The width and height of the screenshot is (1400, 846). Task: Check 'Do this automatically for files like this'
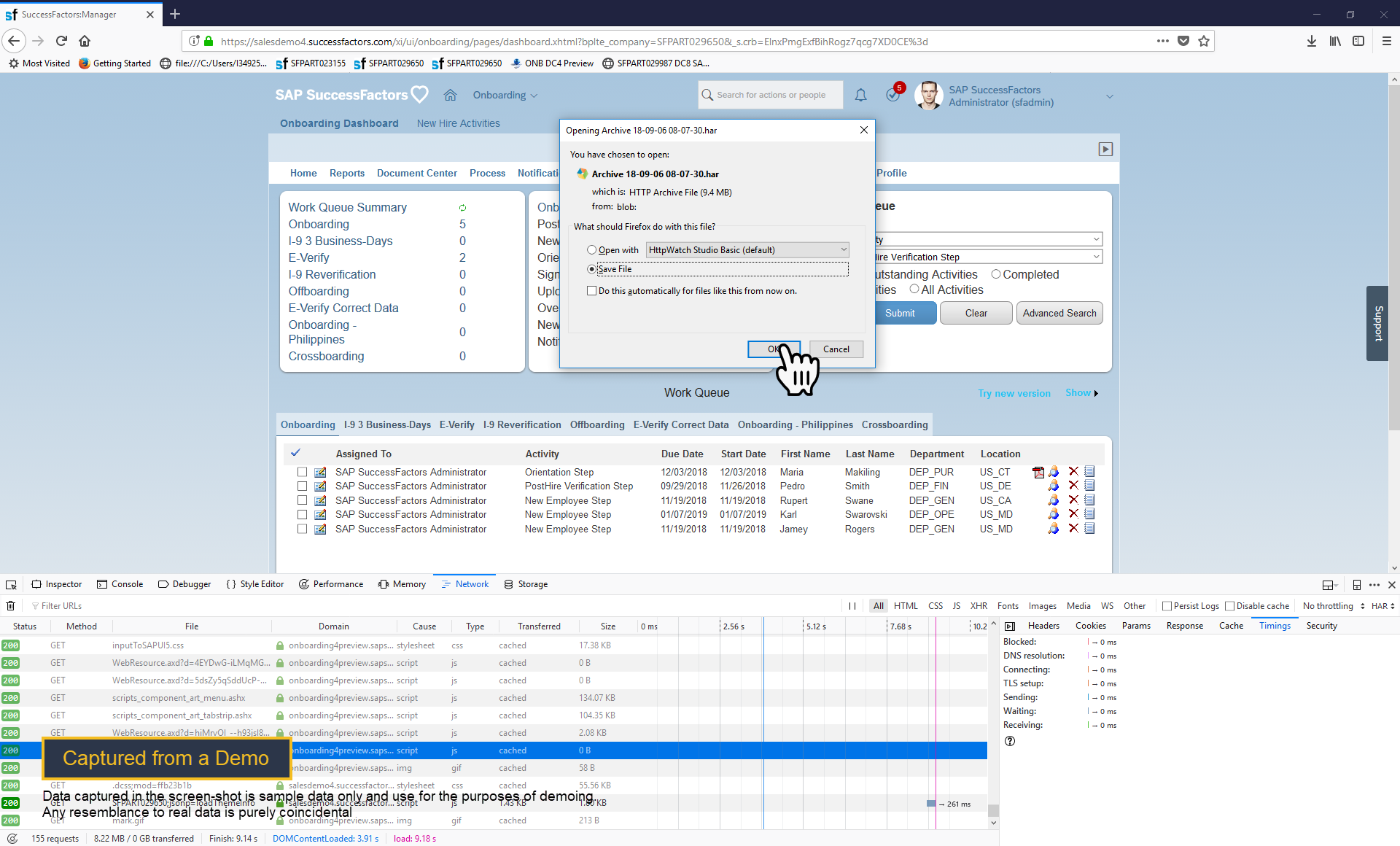click(x=591, y=291)
